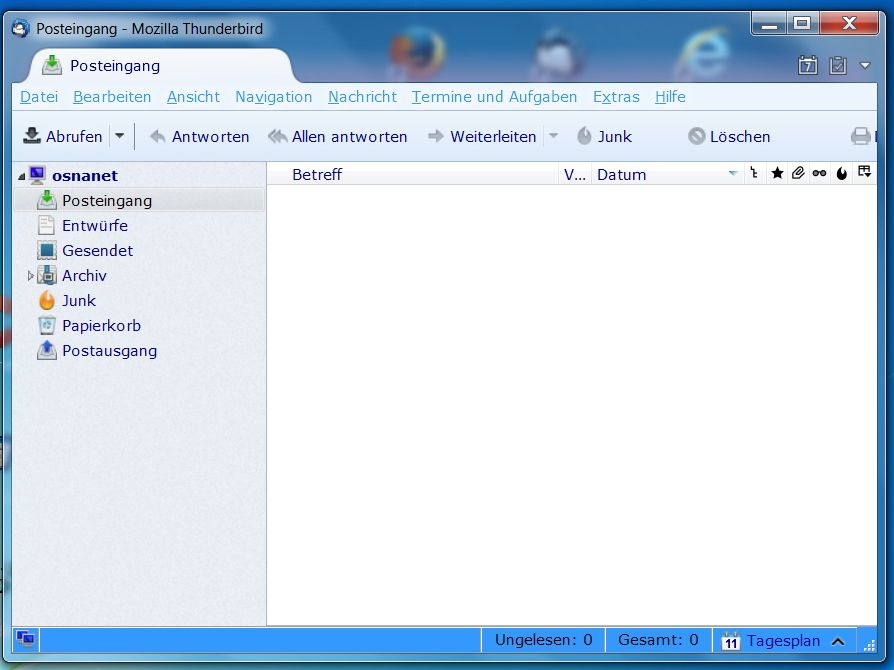Sort by starred column icon
Viewport: 894px width, 670px height.
777,173
